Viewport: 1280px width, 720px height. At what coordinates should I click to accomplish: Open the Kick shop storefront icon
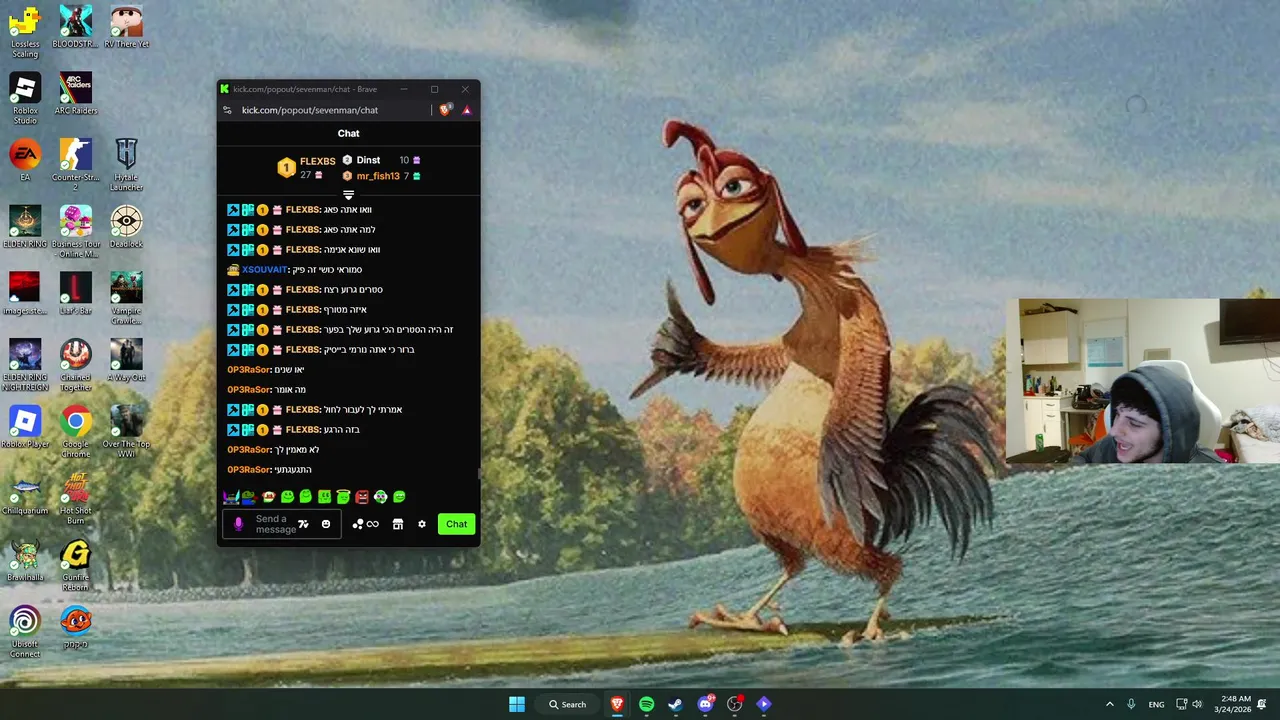(x=397, y=524)
